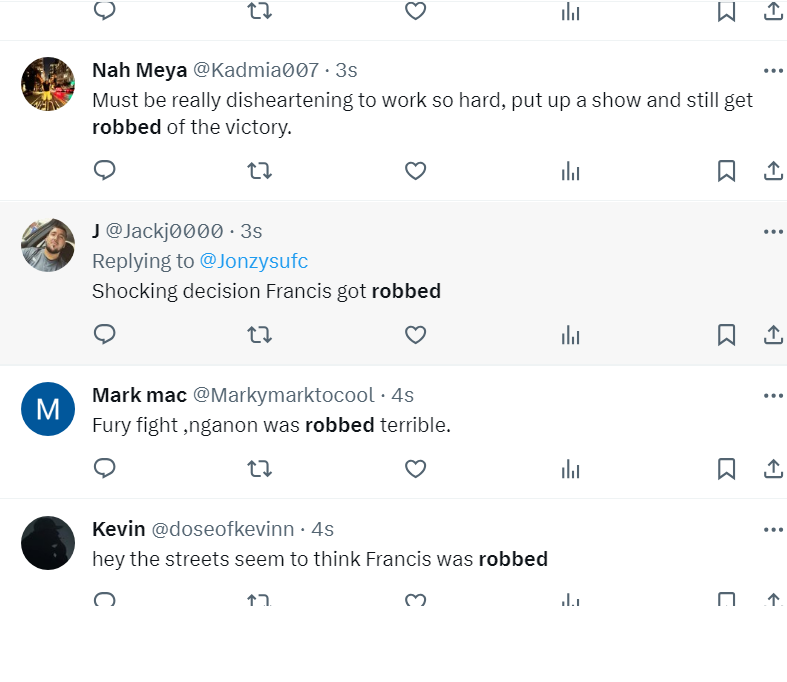
Task: Open the @Jonzysufc profile link
Action: 253,261
